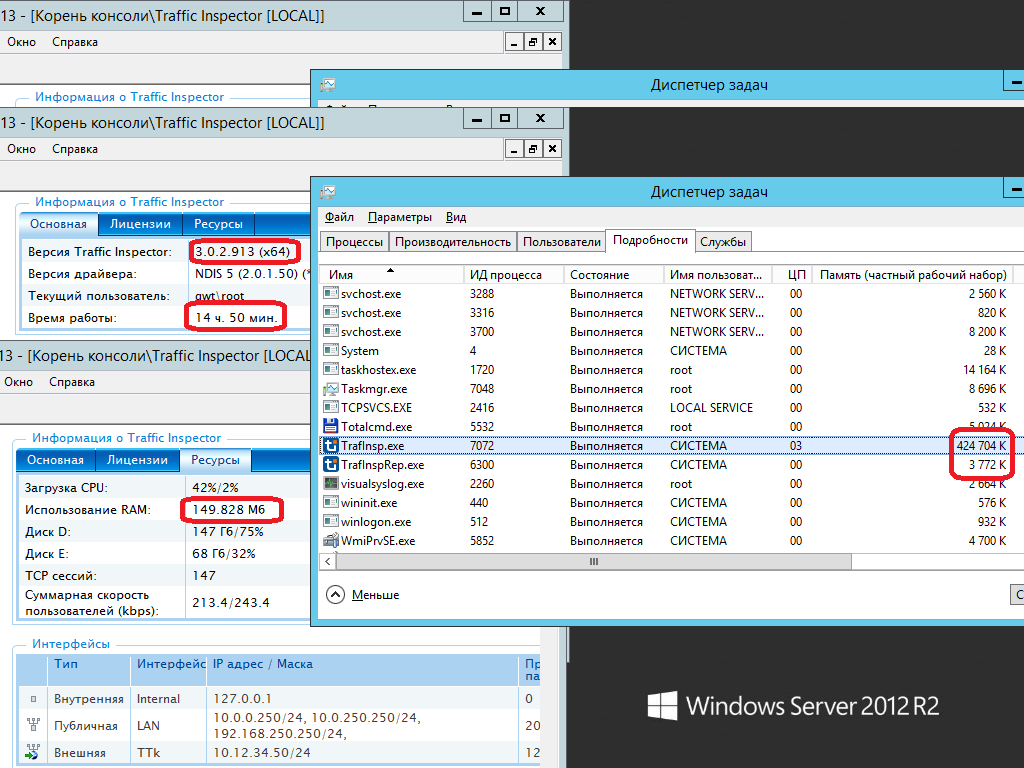The image size is (1024, 768).
Task: Select Основная tab above the Версия Traffic Inspector row
Action: coord(58,224)
